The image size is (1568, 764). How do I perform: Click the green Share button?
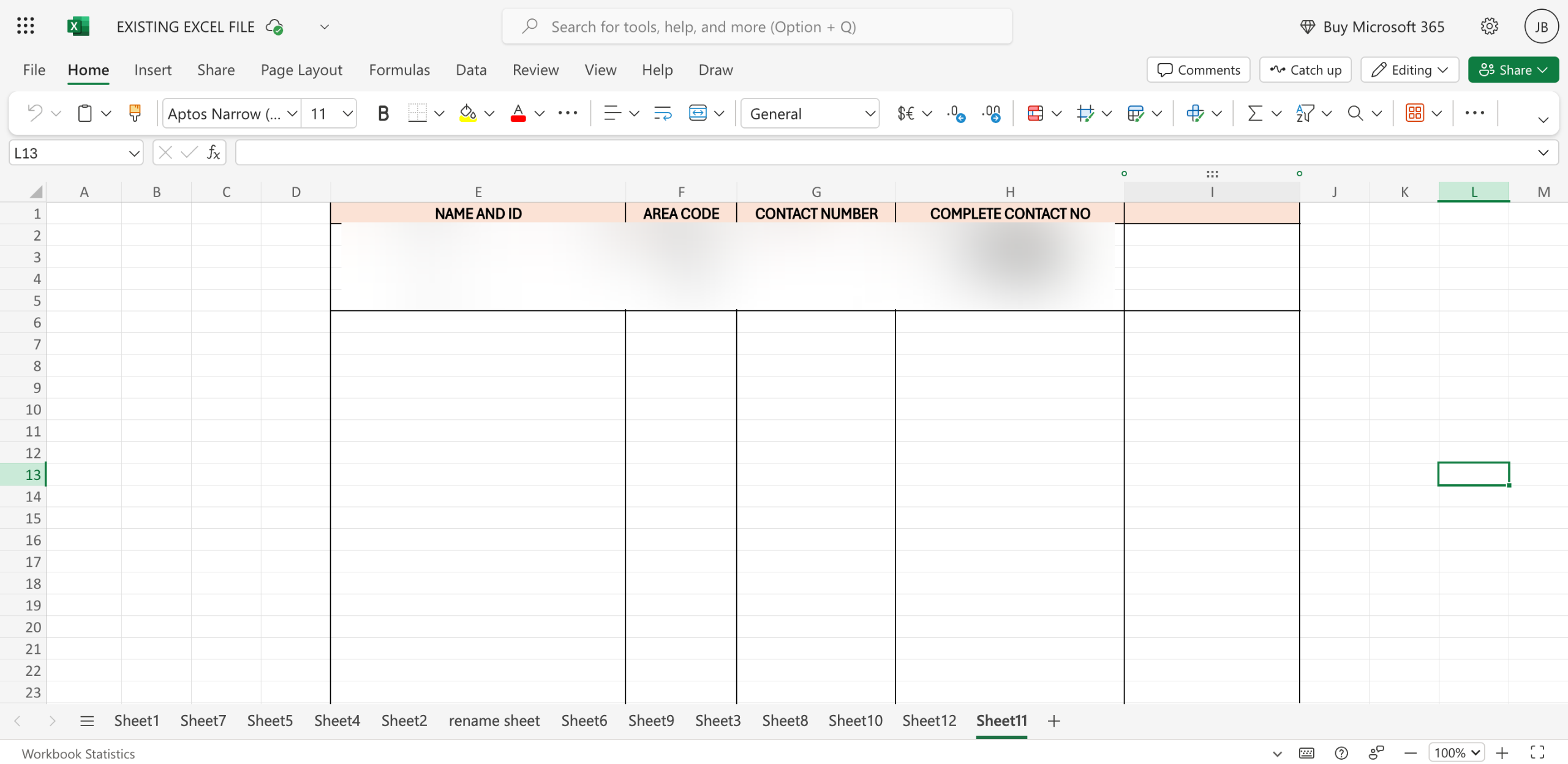[1513, 70]
